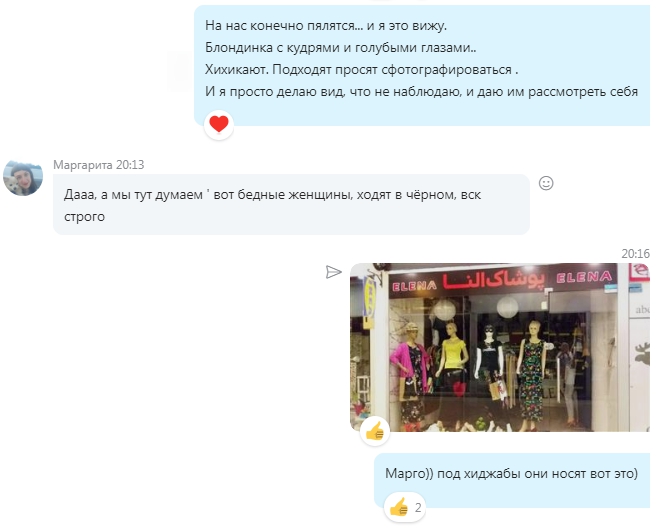
Task: Open emoji reaction picker beside Margarita's message
Action: click(546, 183)
